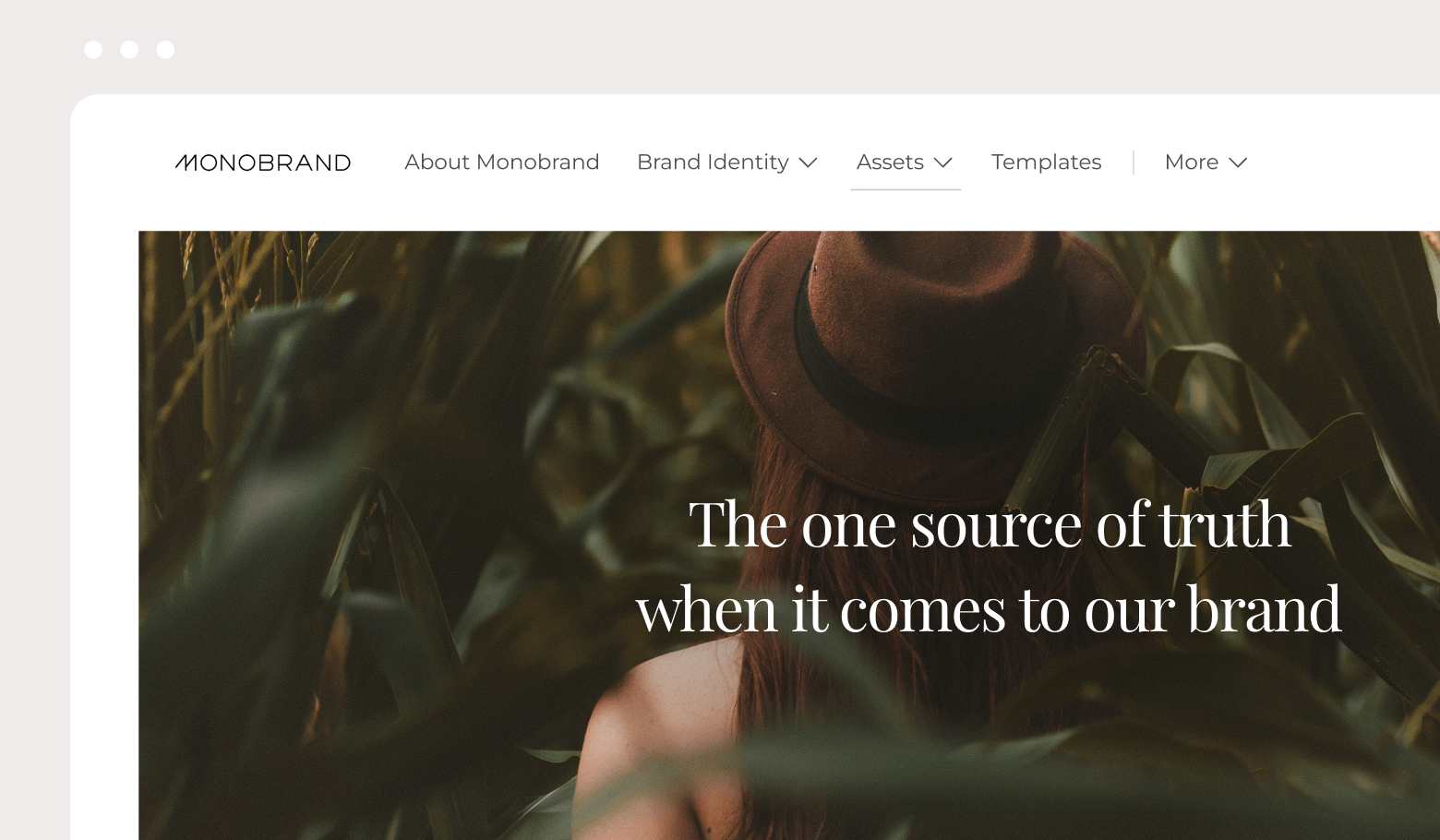
Task: Click the first window control dot
Action: [93, 50]
